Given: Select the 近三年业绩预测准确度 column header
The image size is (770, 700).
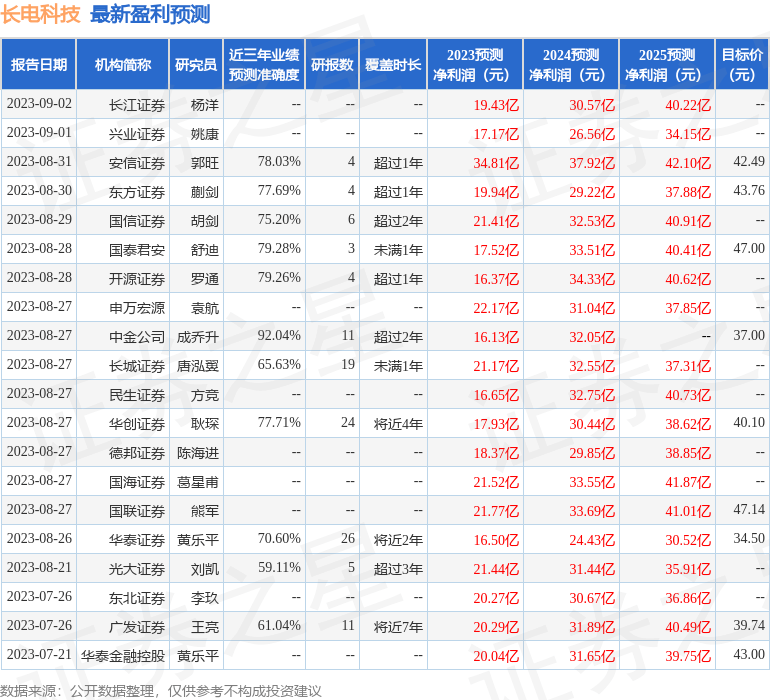Looking at the screenshot, I should click(264, 64).
